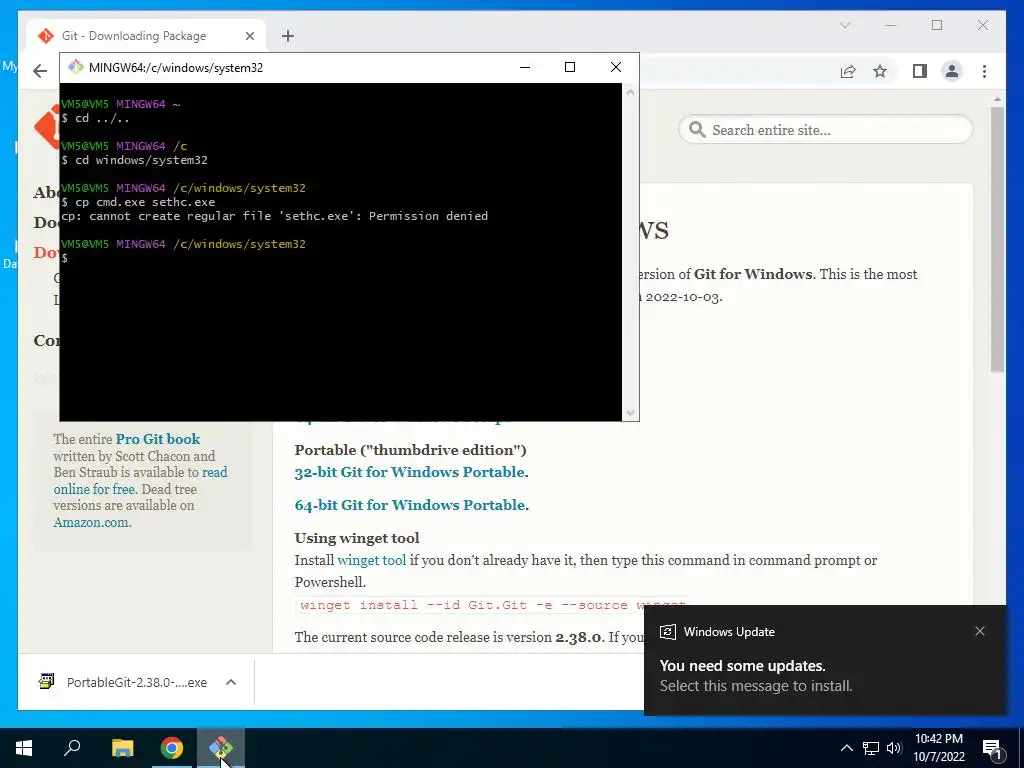This screenshot has height=768, width=1024.
Task: Maximize the MINGW64 terminal window
Action: pyautogui.click(x=569, y=67)
